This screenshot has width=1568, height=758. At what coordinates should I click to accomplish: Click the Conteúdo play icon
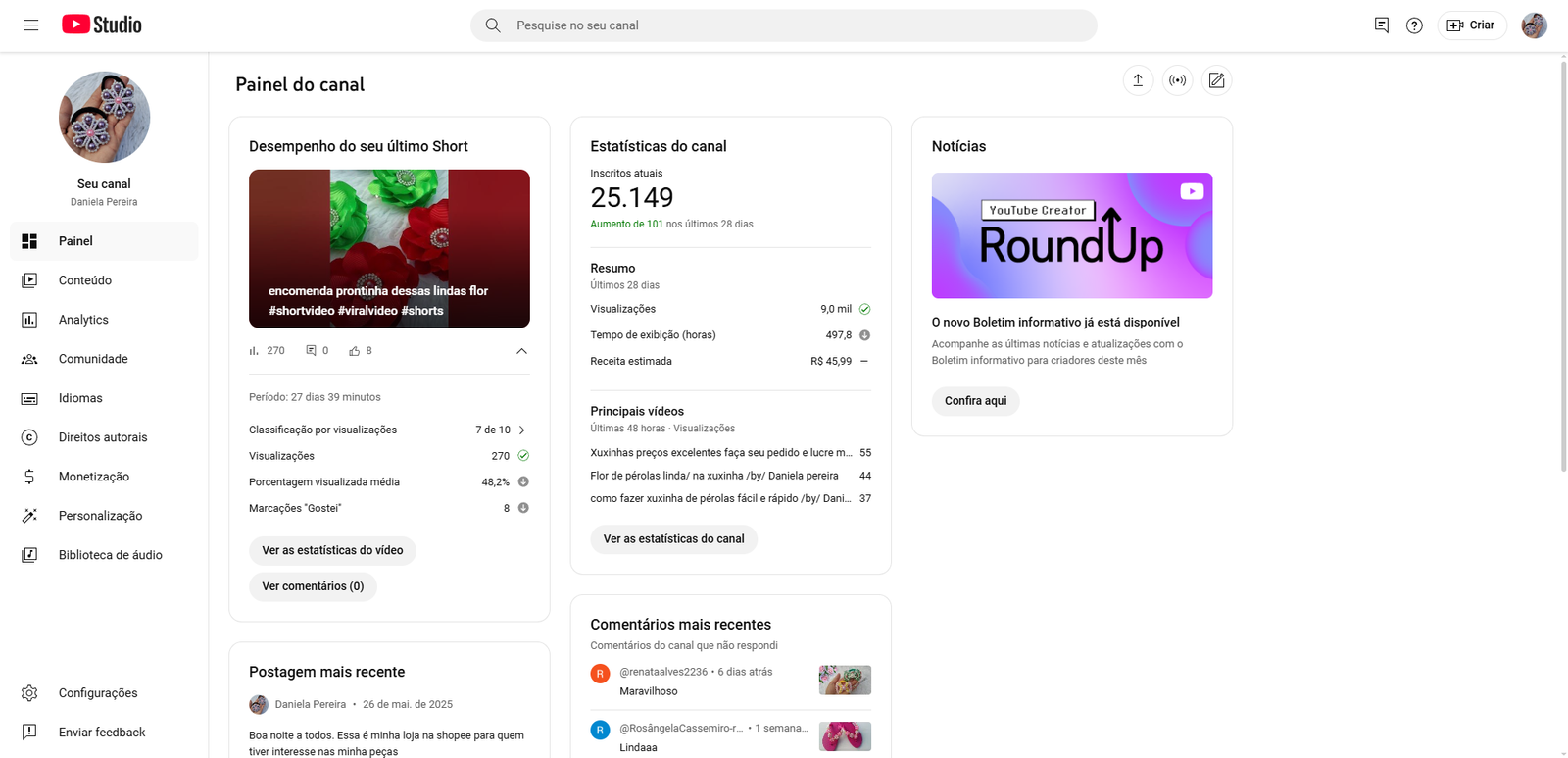pyautogui.click(x=29, y=280)
